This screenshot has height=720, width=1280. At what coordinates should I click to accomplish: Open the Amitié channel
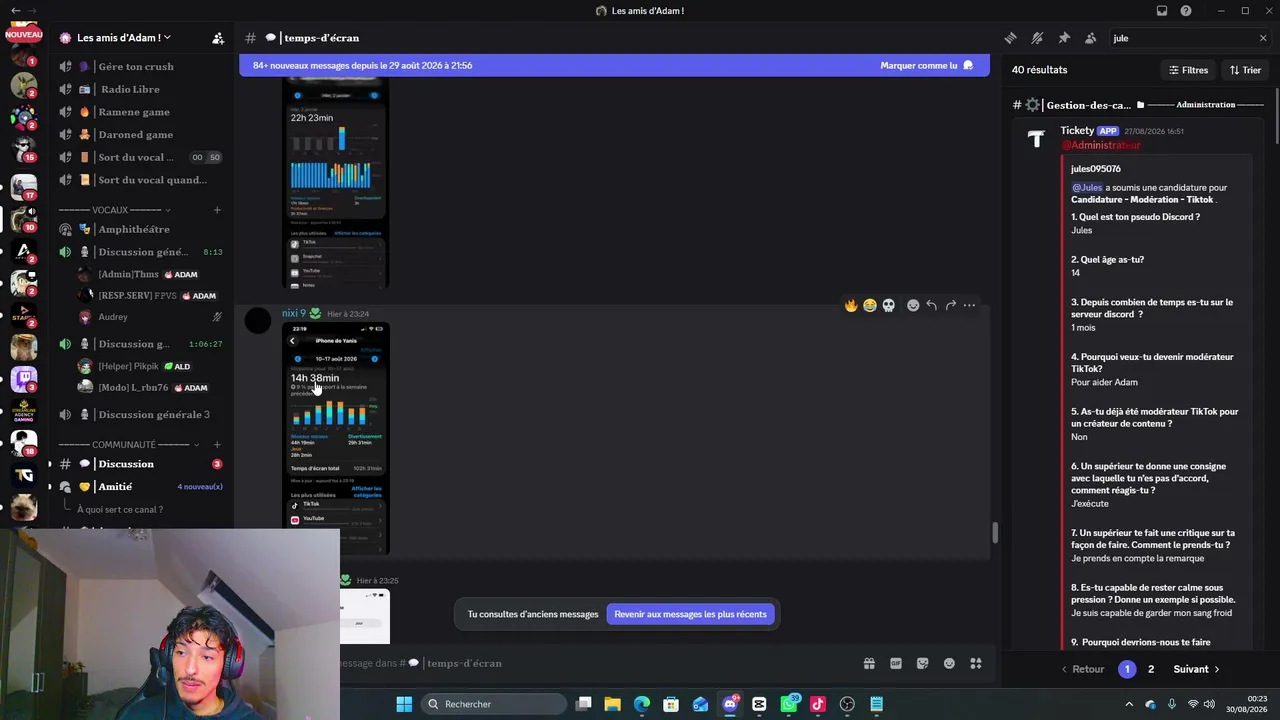[140, 487]
